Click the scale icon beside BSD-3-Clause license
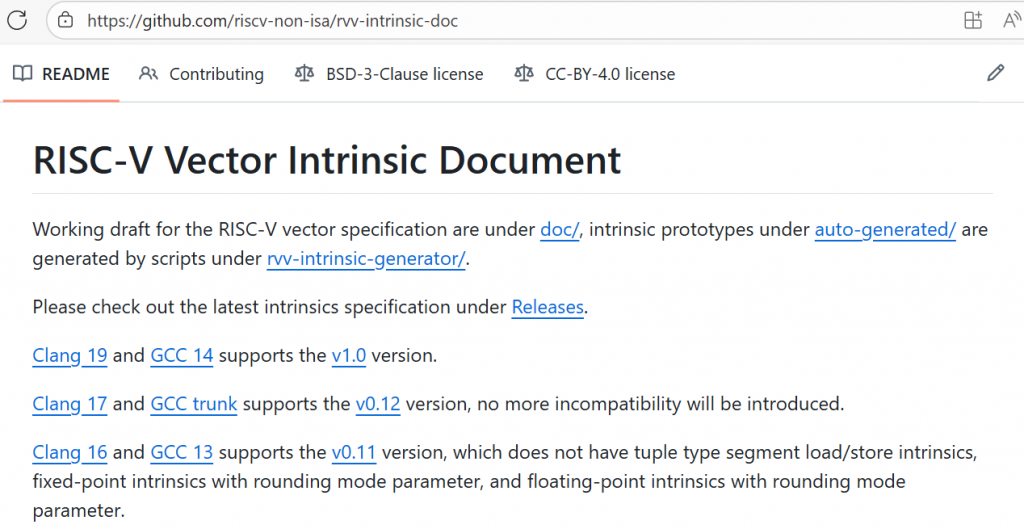Screen dimensions: 1024x529 pyautogui.click(x=304, y=74)
